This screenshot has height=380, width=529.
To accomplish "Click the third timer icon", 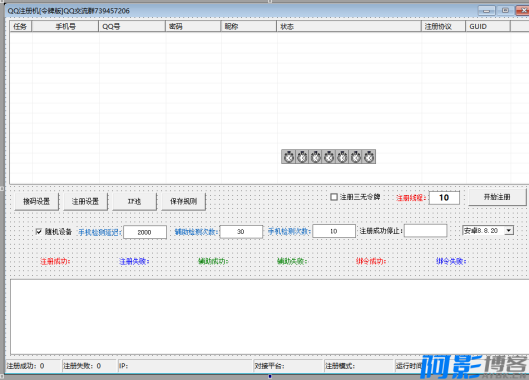I will click(315, 157).
